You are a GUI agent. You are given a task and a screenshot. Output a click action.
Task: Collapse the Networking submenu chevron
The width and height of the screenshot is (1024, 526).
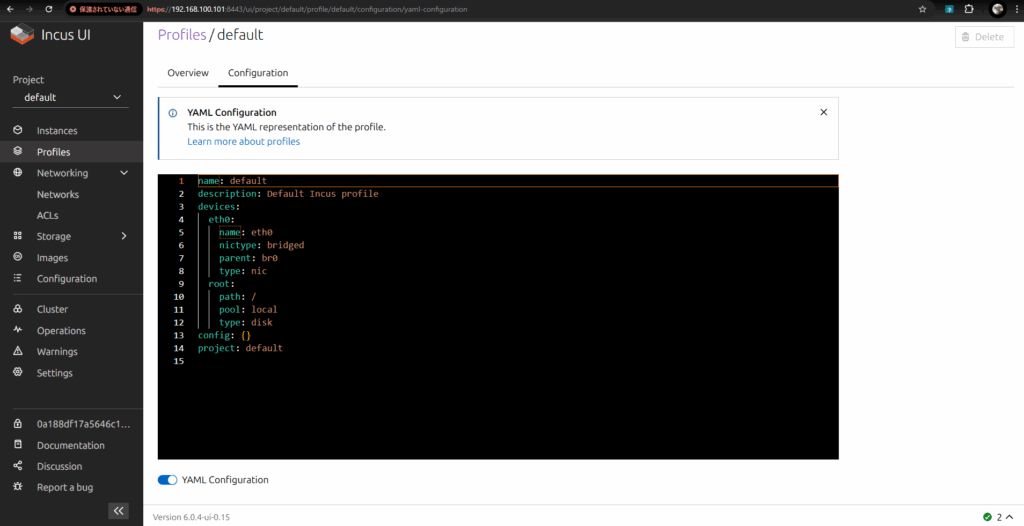[124, 173]
